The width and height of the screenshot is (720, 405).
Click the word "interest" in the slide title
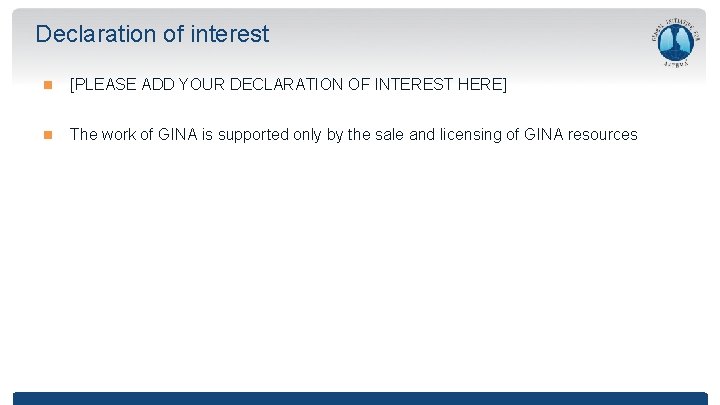[x=228, y=34]
